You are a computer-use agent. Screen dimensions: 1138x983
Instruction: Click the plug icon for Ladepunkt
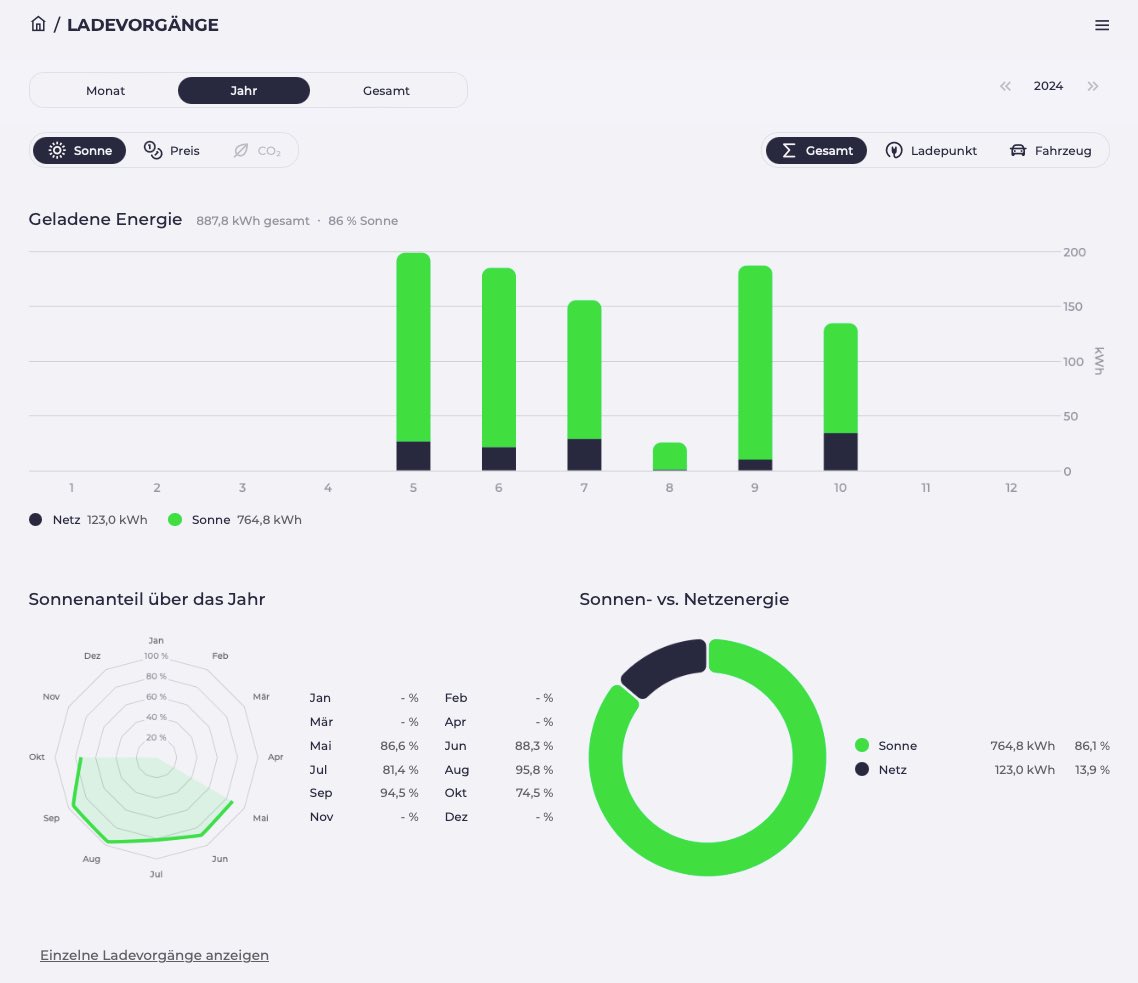coord(894,150)
